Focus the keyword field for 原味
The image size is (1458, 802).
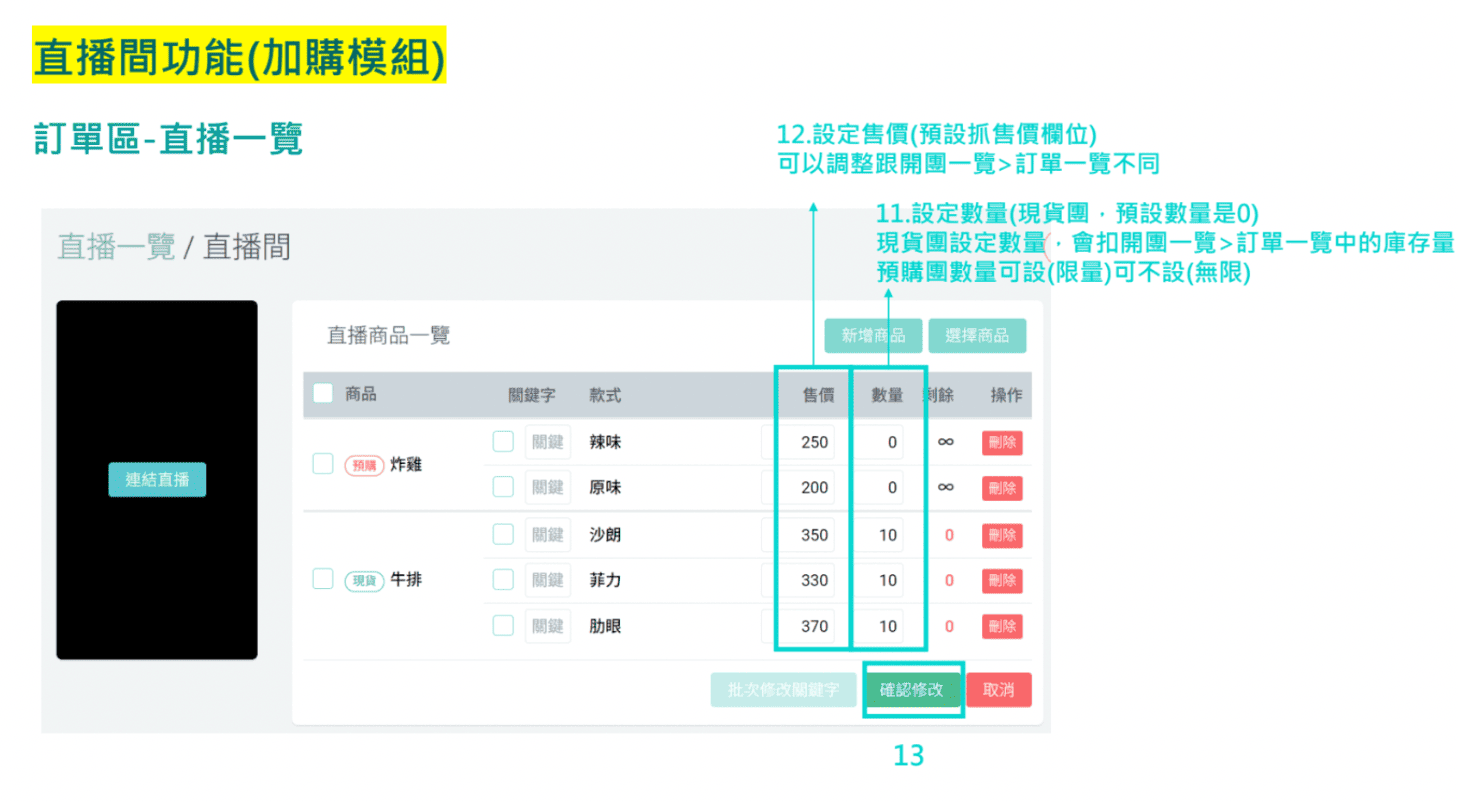point(548,487)
